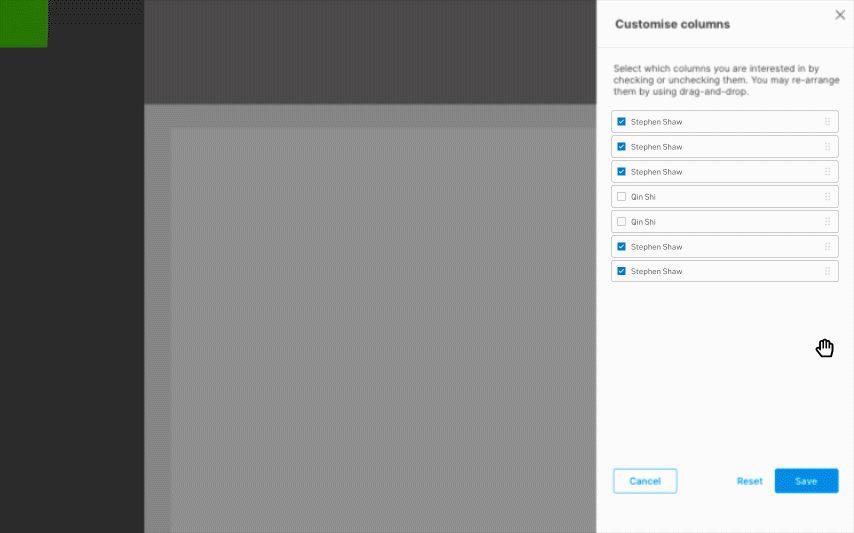
Task: Grab the first Qin Shi row's drag handle
Action: (827, 197)
